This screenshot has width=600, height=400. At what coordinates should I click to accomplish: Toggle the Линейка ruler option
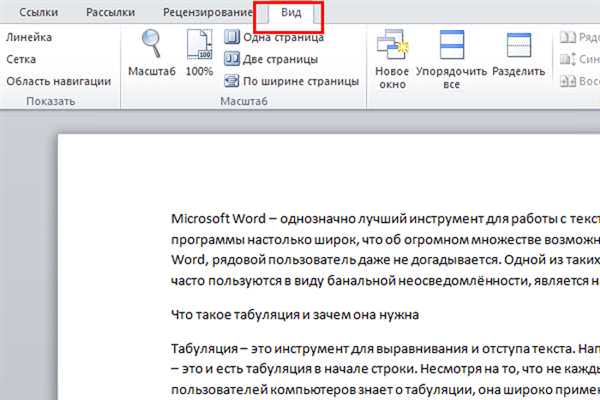point(29,37)
